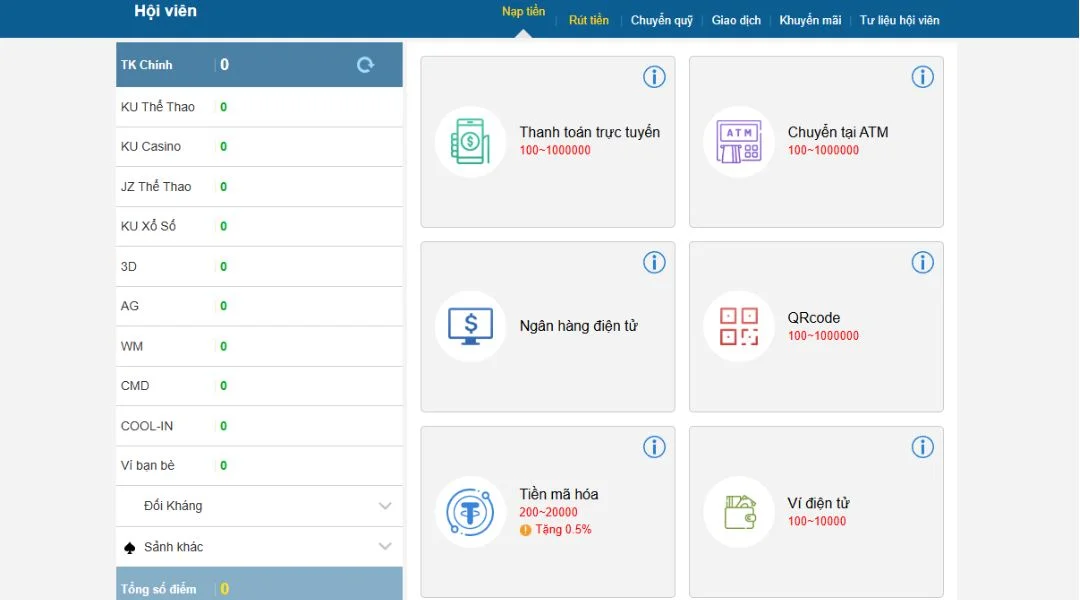Click the online payment phone icon
The width and height of the screenshot is (1080, 600).
pos(470,141)
